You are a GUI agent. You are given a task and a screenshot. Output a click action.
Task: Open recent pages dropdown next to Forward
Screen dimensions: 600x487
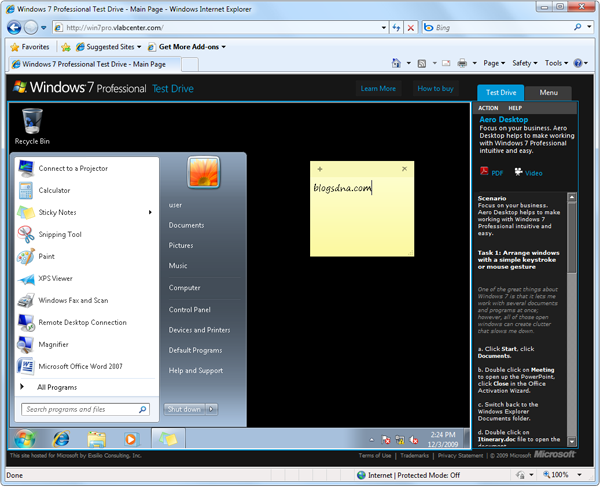click(44, 28)
